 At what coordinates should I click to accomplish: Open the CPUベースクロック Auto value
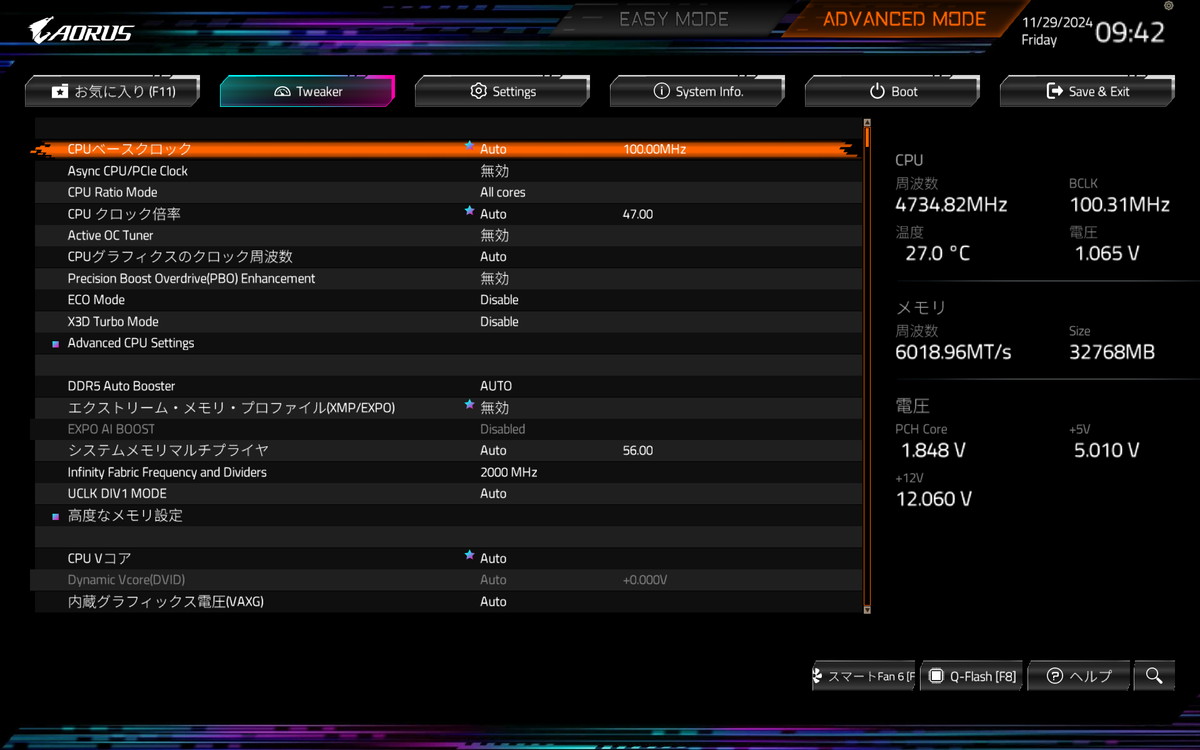pos(493,149)
